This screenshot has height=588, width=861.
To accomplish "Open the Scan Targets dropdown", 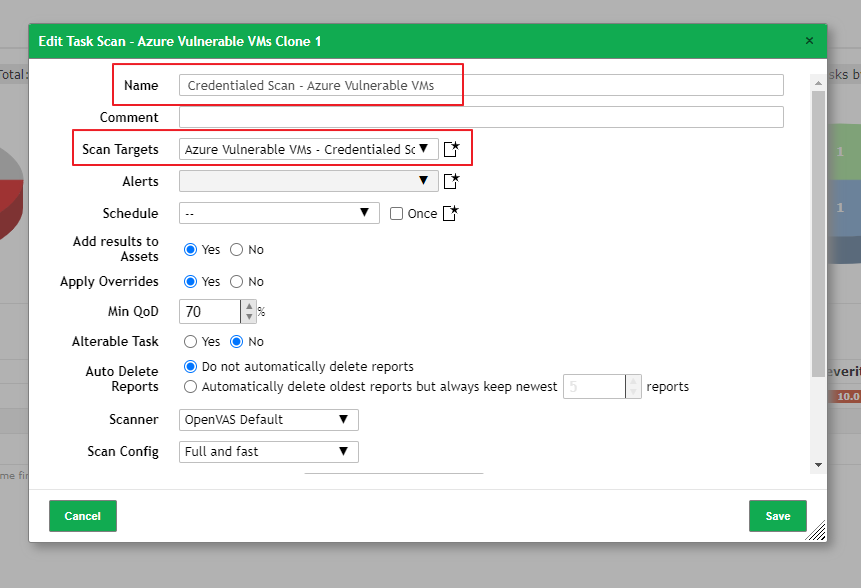I will [309, 149].
